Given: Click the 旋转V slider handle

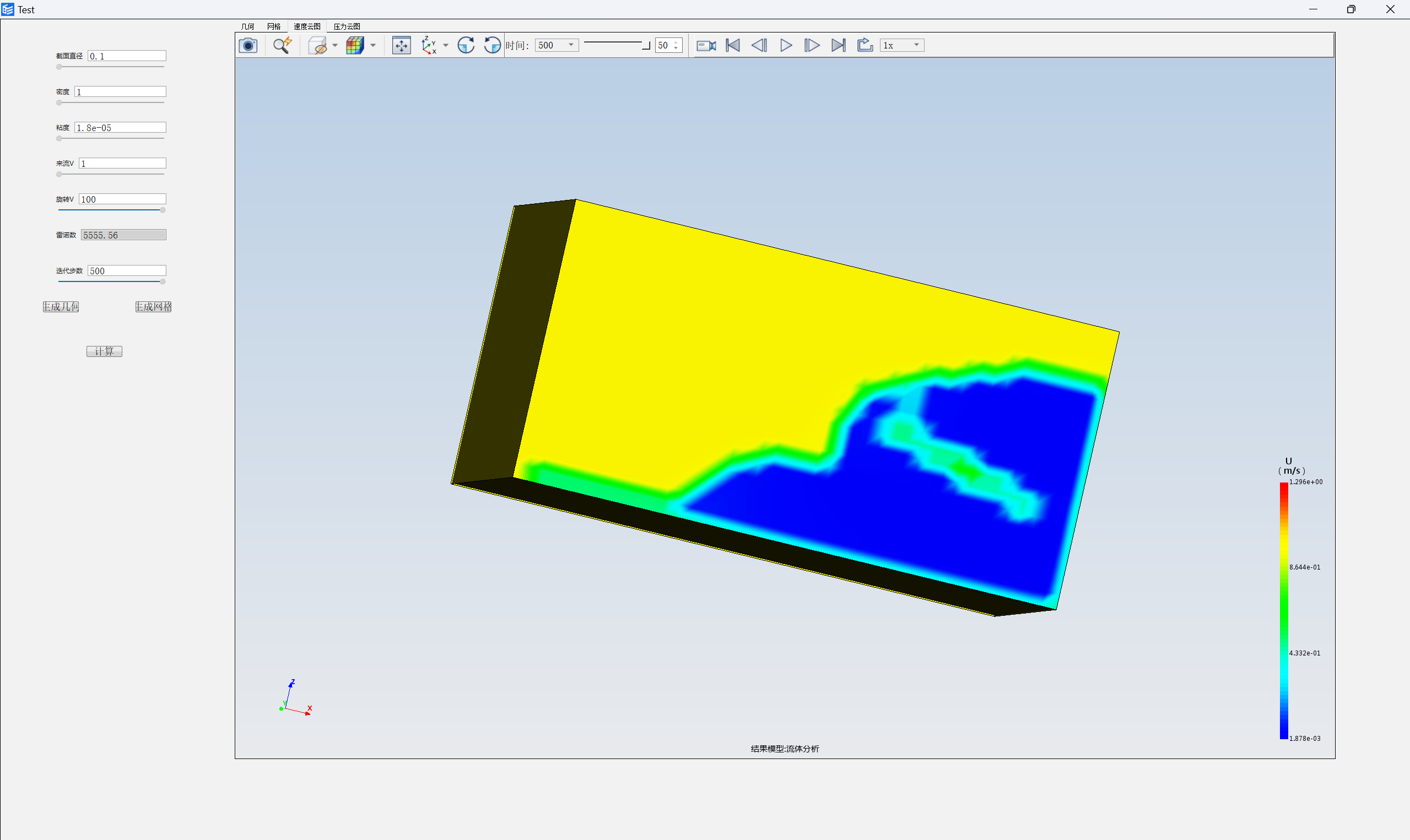Looking at the screenshot, I should click(163, 210).
